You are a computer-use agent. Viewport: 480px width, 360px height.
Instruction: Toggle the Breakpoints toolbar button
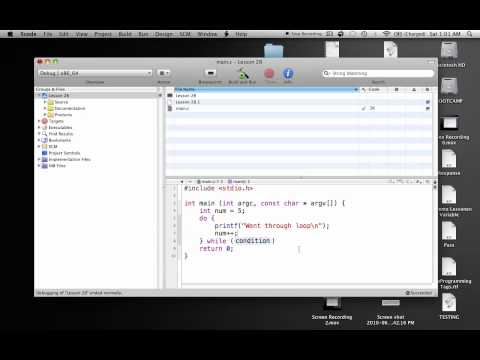point(210,73)
